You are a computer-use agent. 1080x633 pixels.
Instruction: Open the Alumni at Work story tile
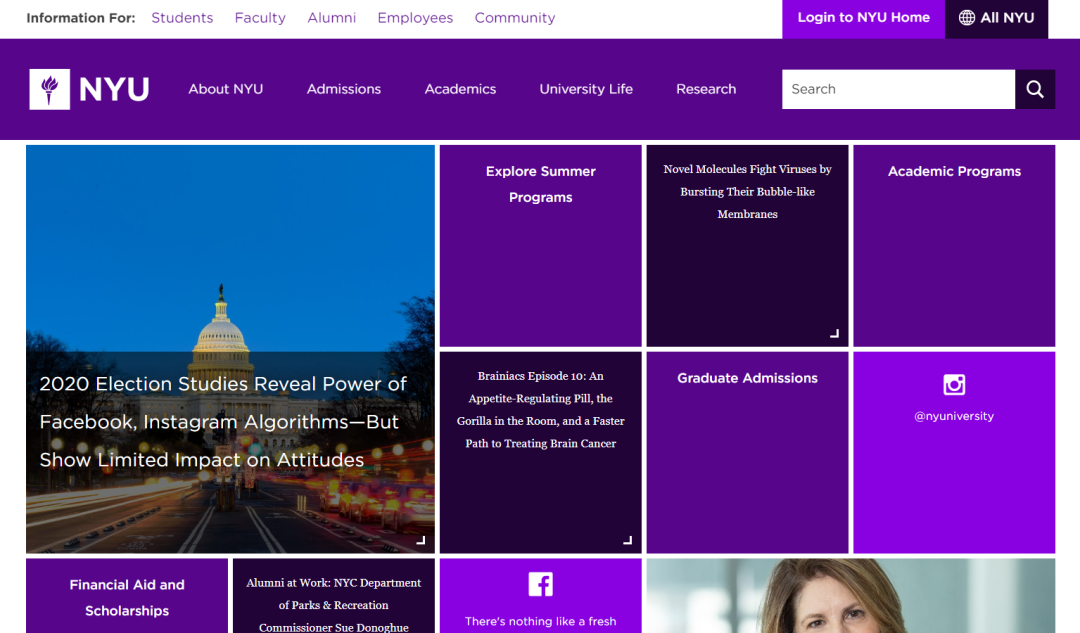click(334, 596)
